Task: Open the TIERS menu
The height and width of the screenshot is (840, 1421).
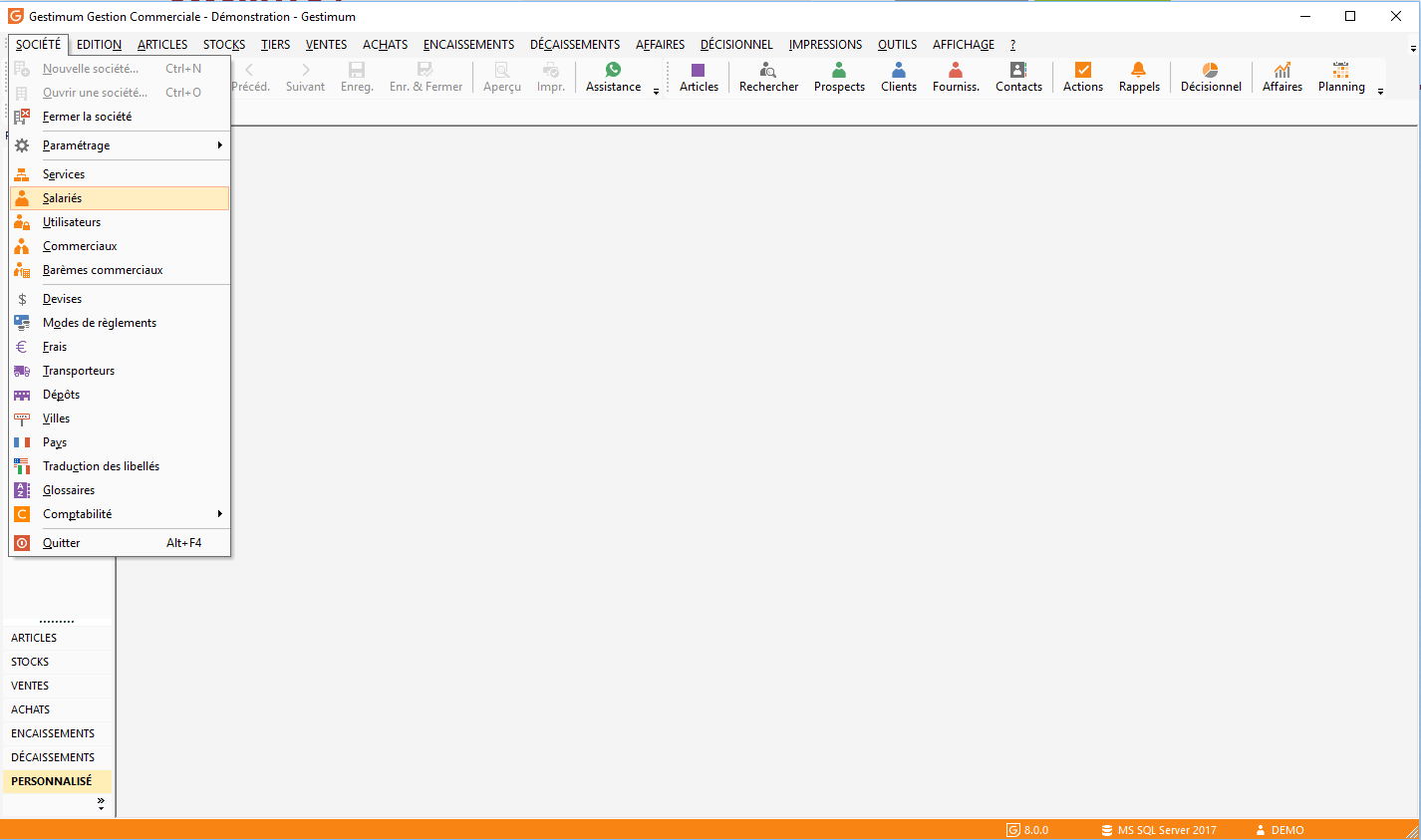Action: (275, 45)
